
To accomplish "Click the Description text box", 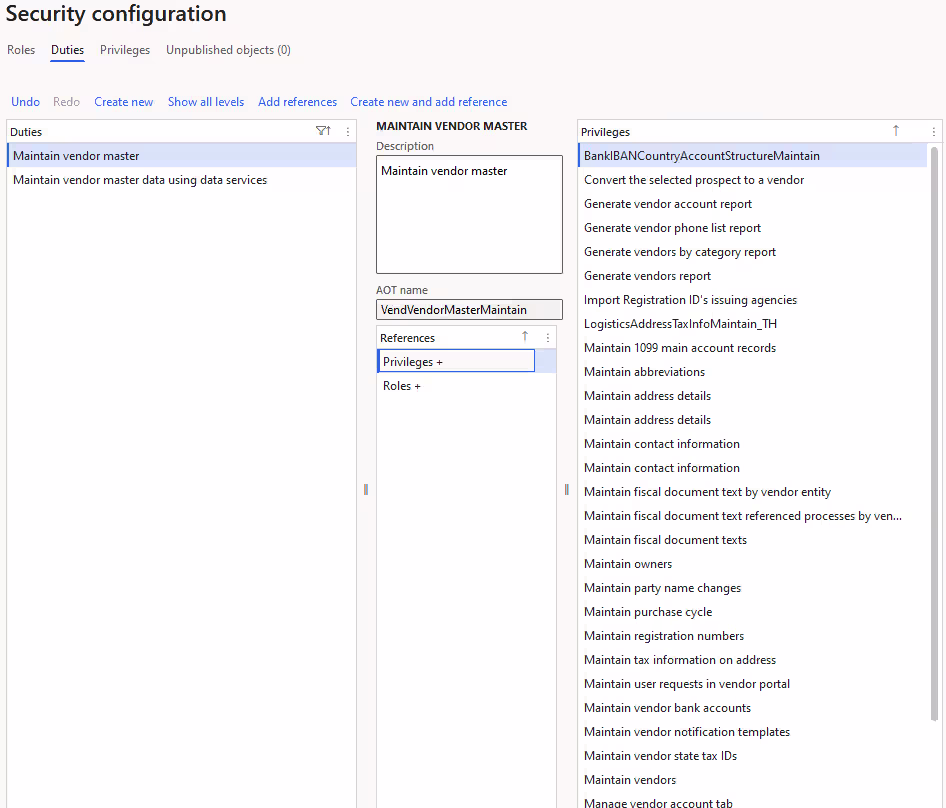I will (x=469, y=214).
